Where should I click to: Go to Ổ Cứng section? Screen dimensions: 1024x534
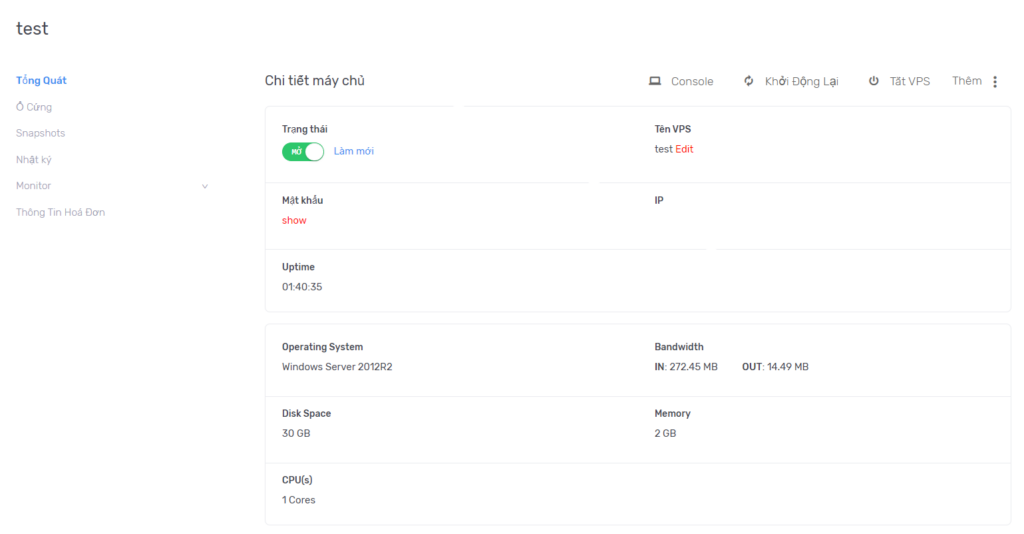click(34, 107)
